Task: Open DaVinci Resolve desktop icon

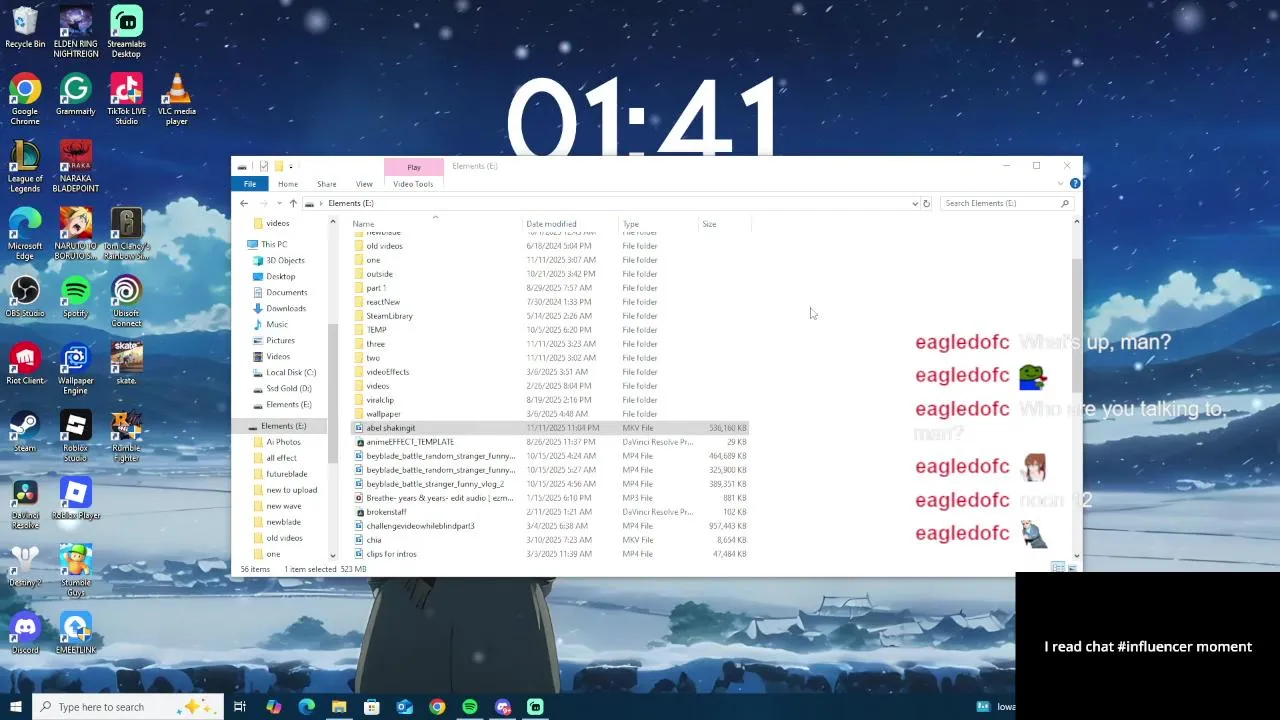Action: [25, 504]
